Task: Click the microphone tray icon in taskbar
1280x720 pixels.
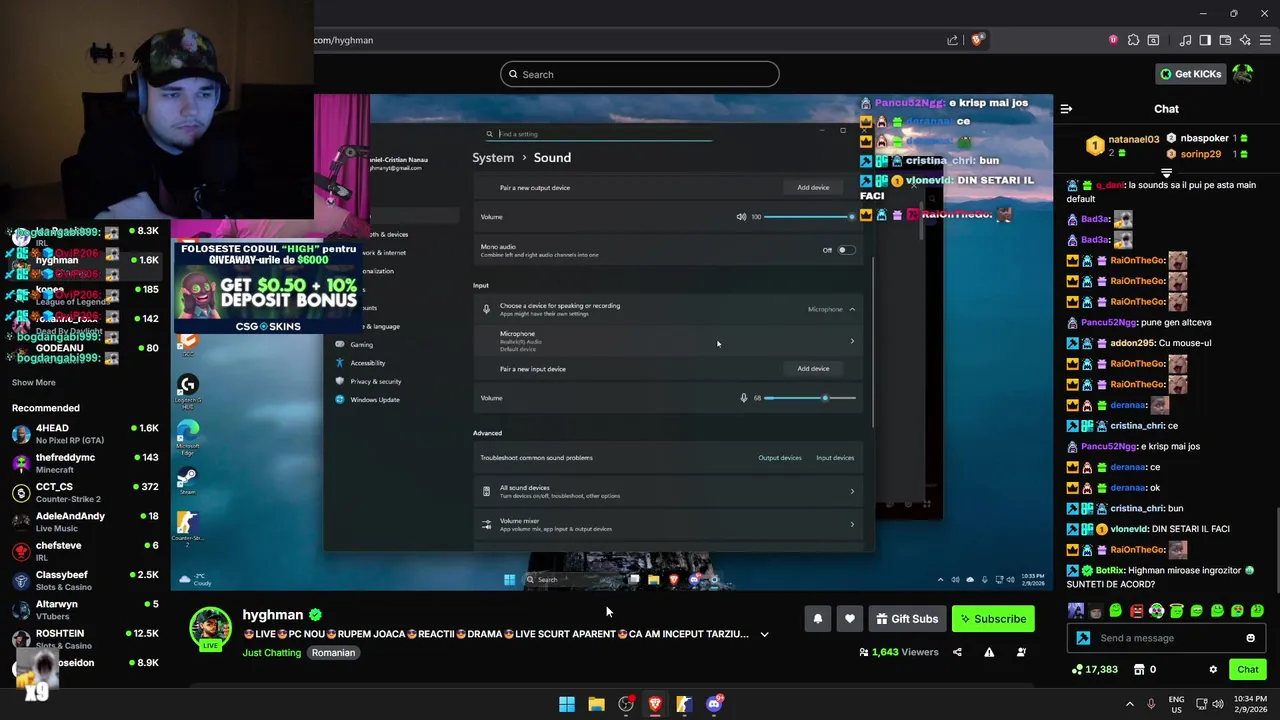Action: click(x=1151, y=704)
